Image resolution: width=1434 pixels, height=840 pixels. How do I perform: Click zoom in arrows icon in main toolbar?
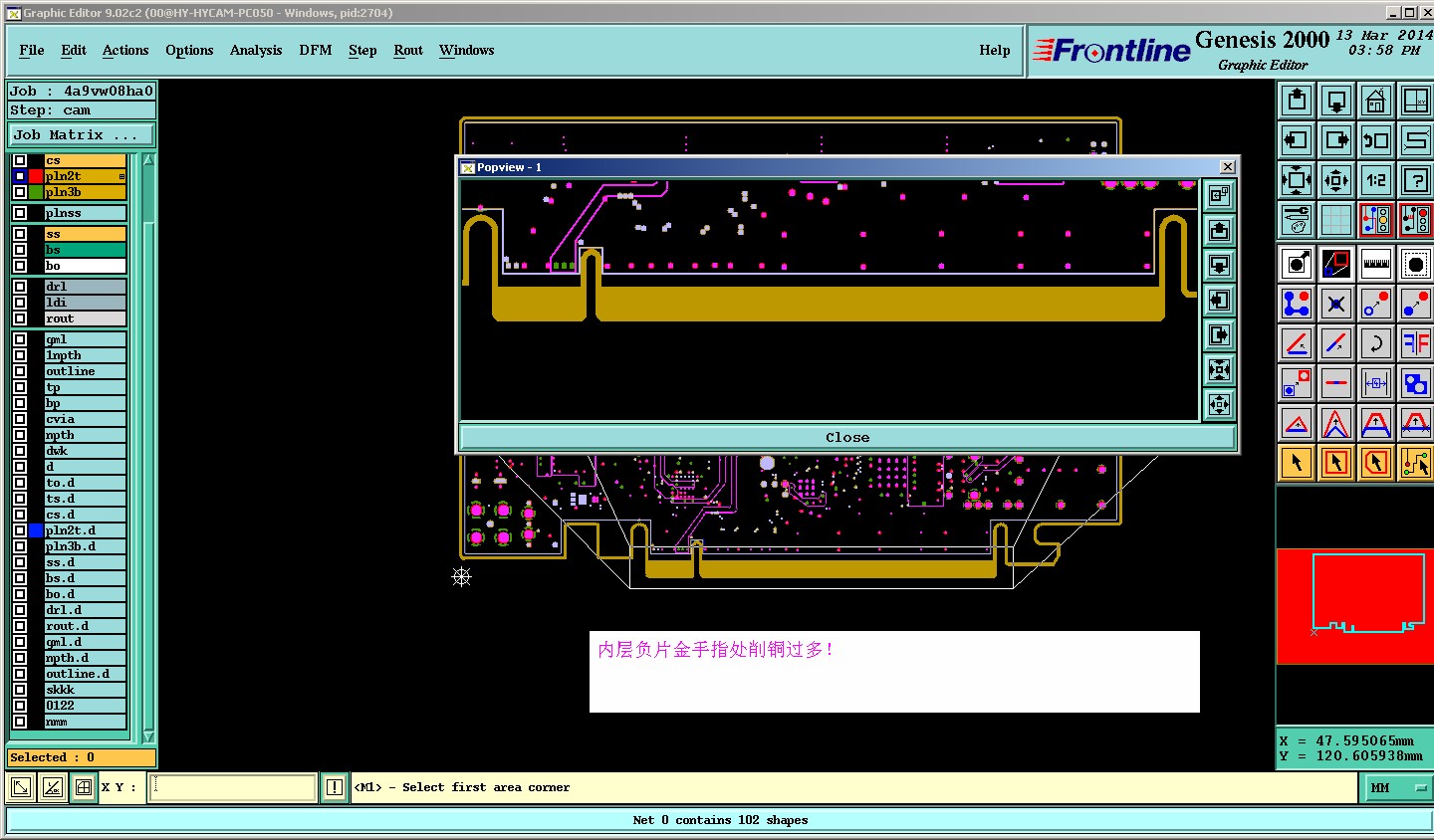pos(1297,180)
